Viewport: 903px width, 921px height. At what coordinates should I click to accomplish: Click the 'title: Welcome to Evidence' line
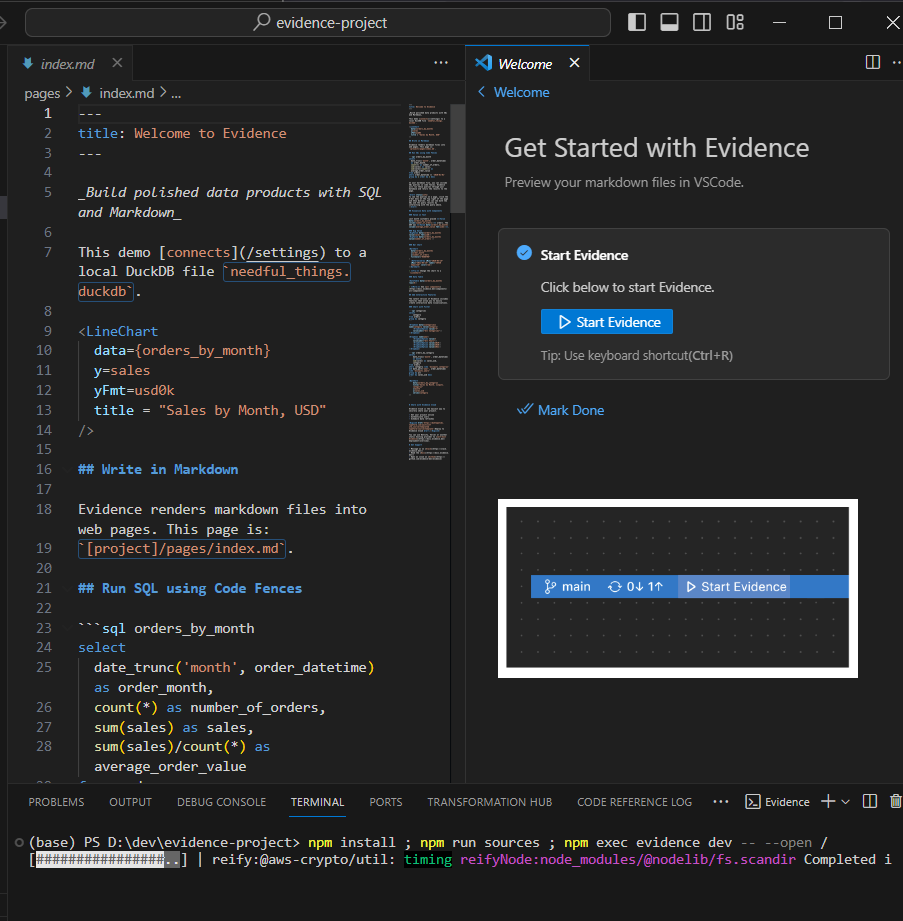coord(182,133)
